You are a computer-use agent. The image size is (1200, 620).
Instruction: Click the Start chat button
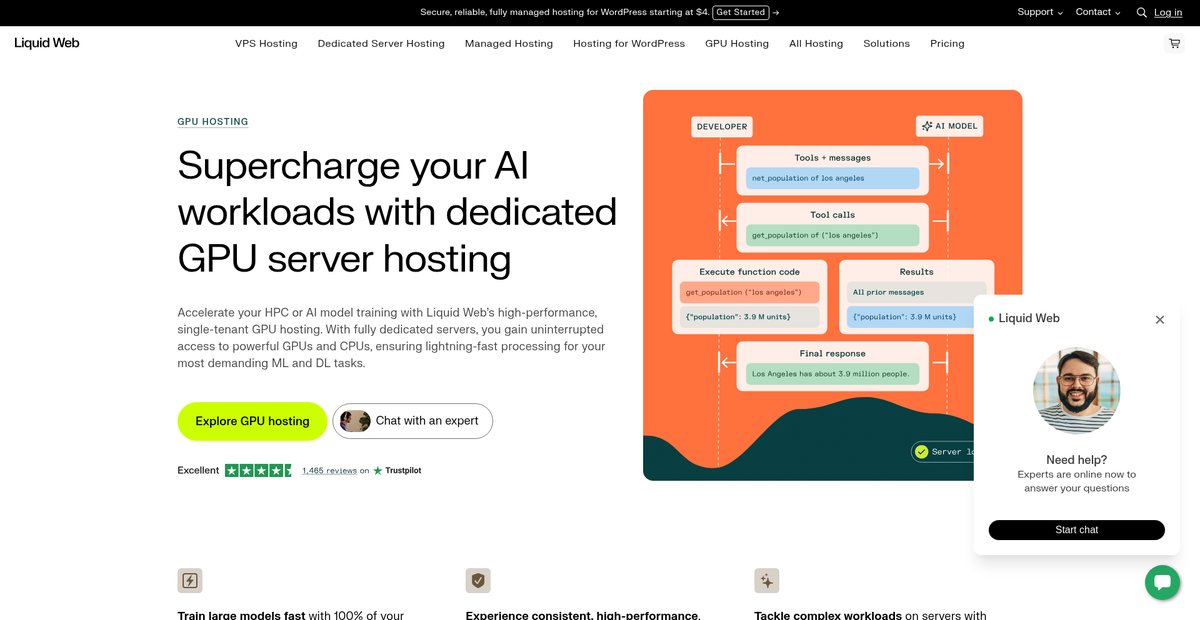[x=1077, y=530]
